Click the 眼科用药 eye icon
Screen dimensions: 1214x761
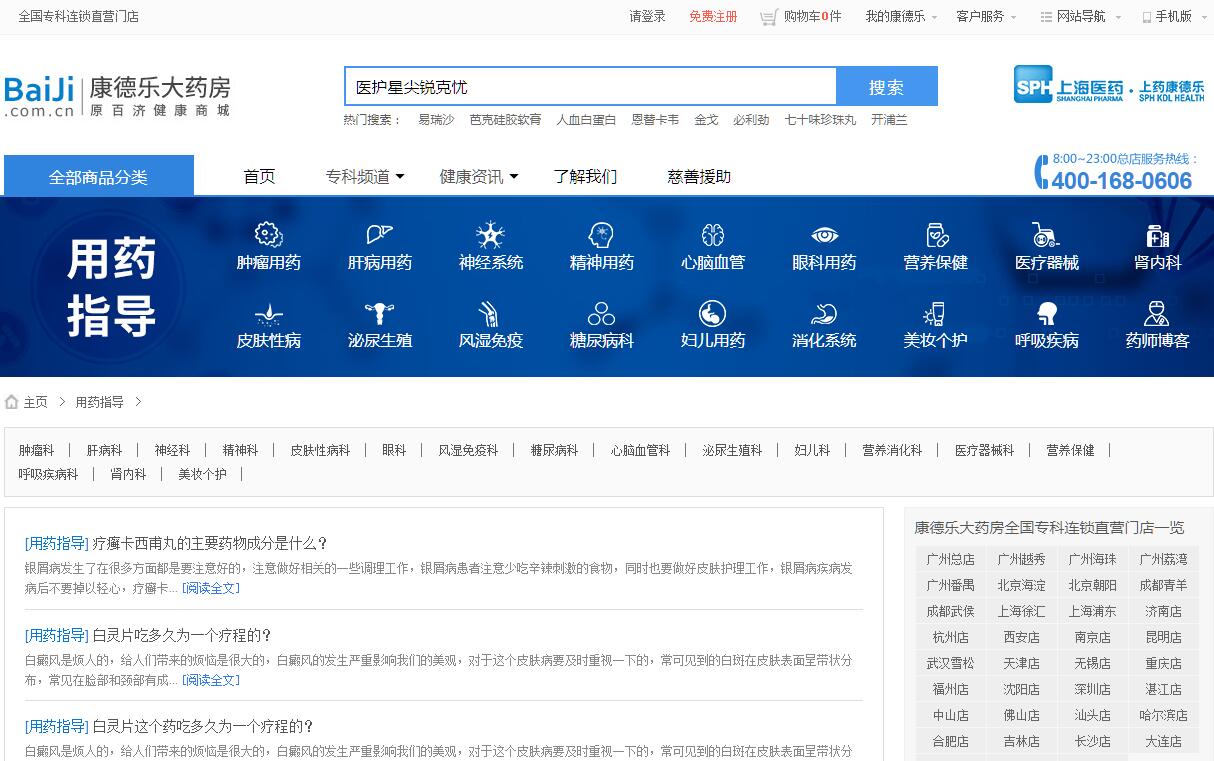824,235
